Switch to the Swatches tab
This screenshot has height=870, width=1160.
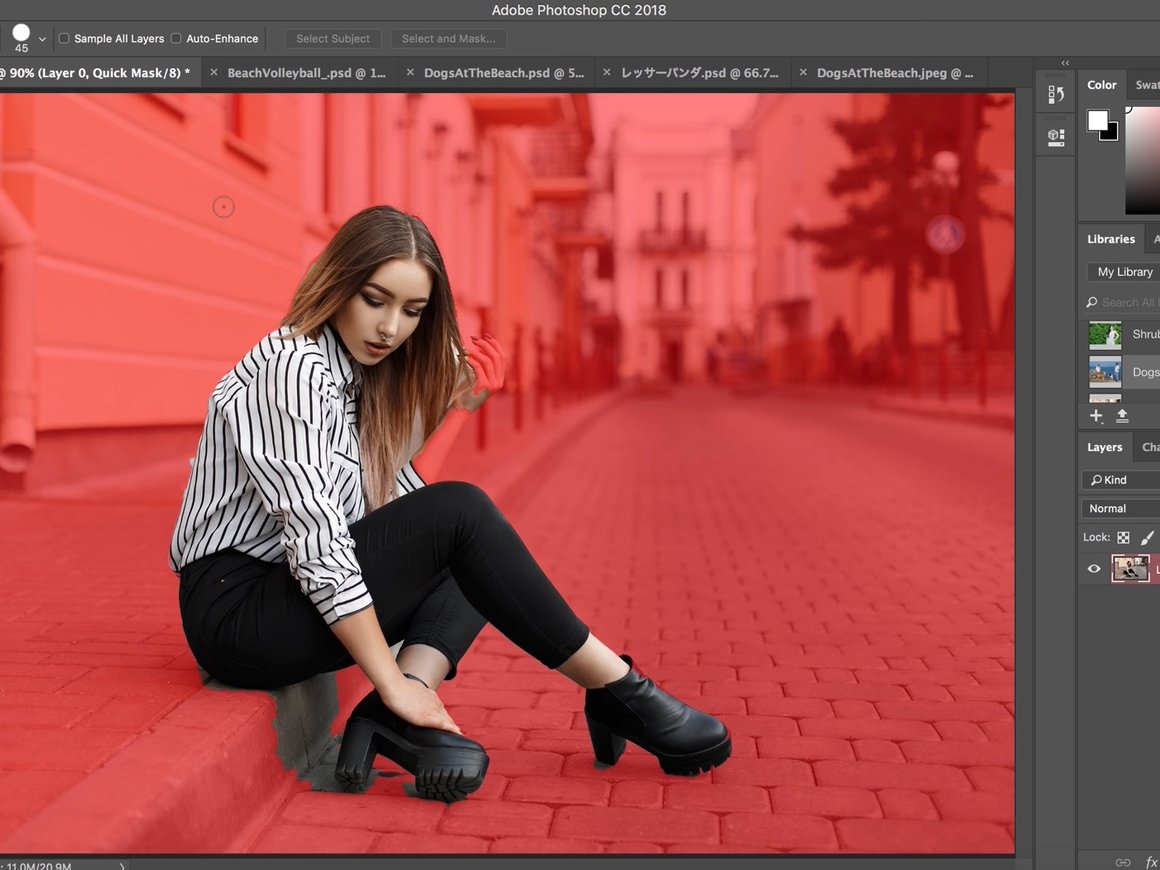pos(1148,85)
